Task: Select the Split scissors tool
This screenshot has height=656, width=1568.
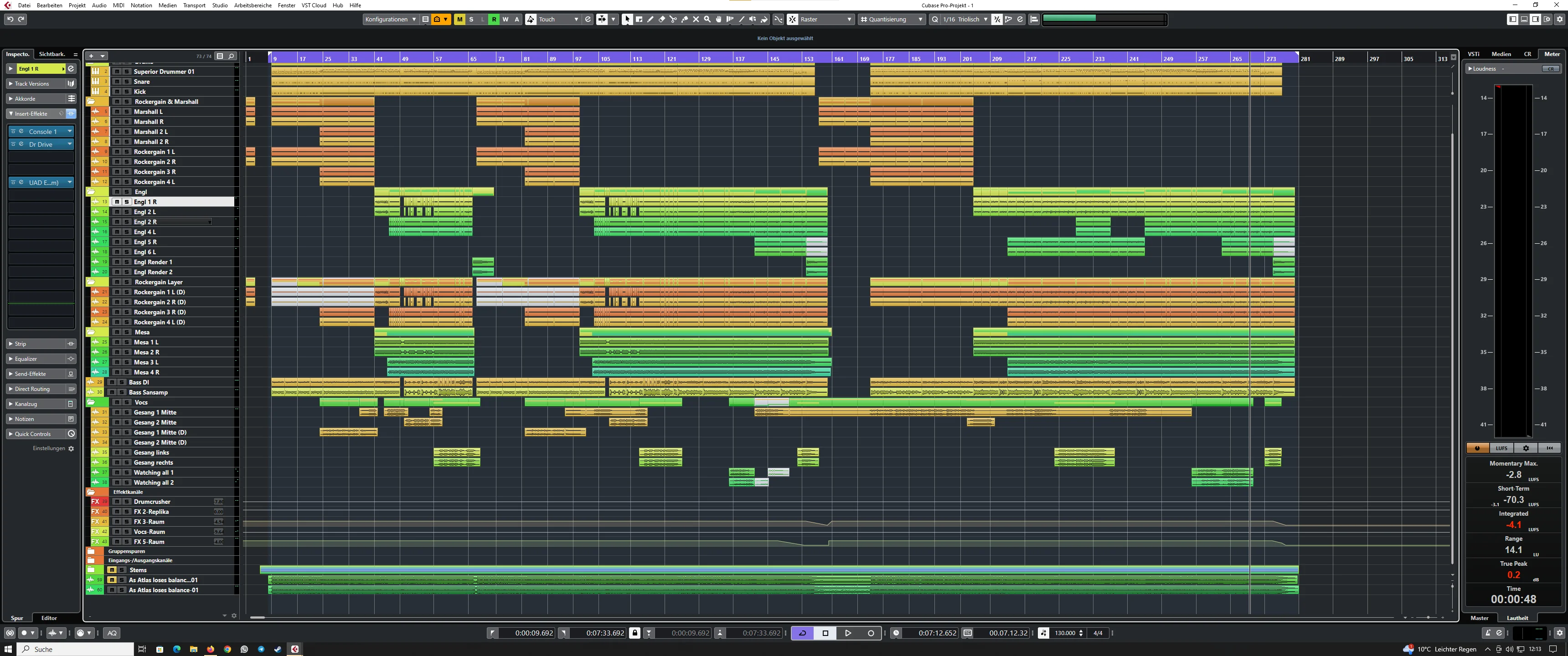Action: [673, 20]
